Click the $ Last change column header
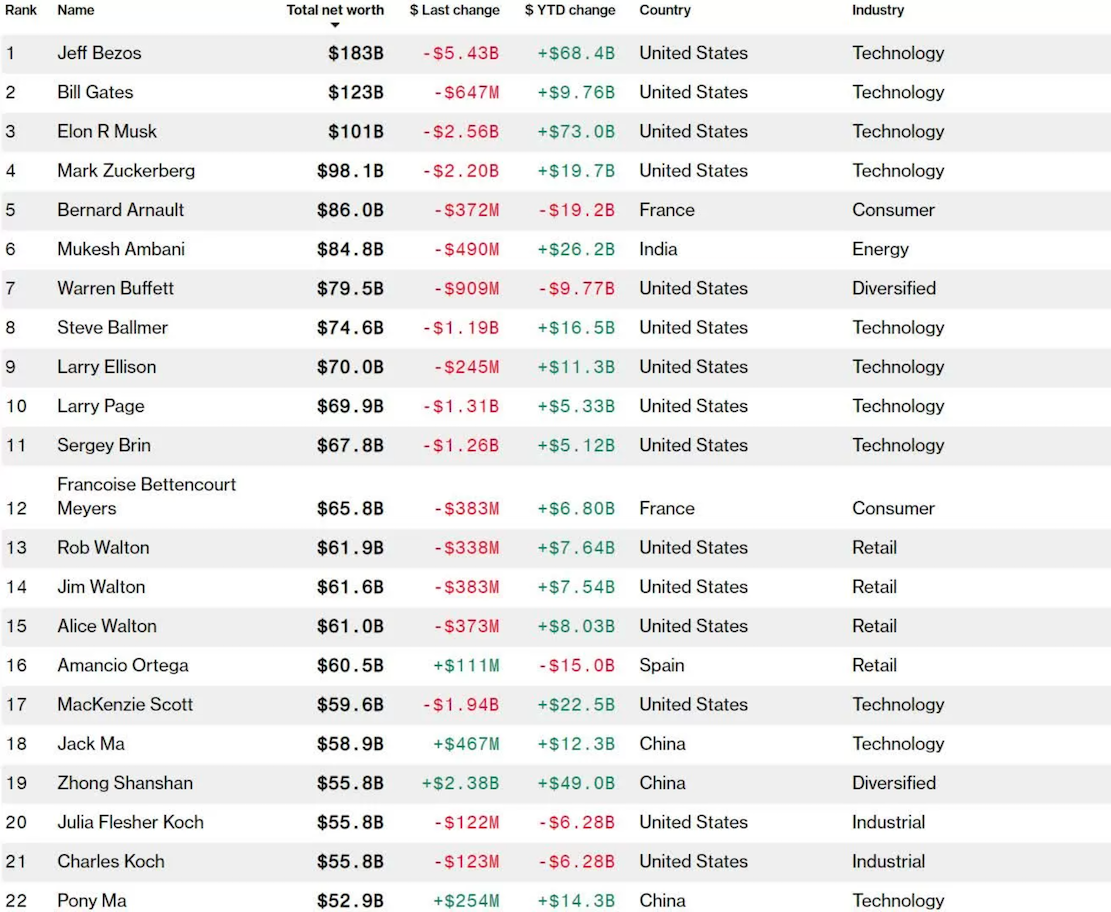1111x912 pixels. (454, 10)
